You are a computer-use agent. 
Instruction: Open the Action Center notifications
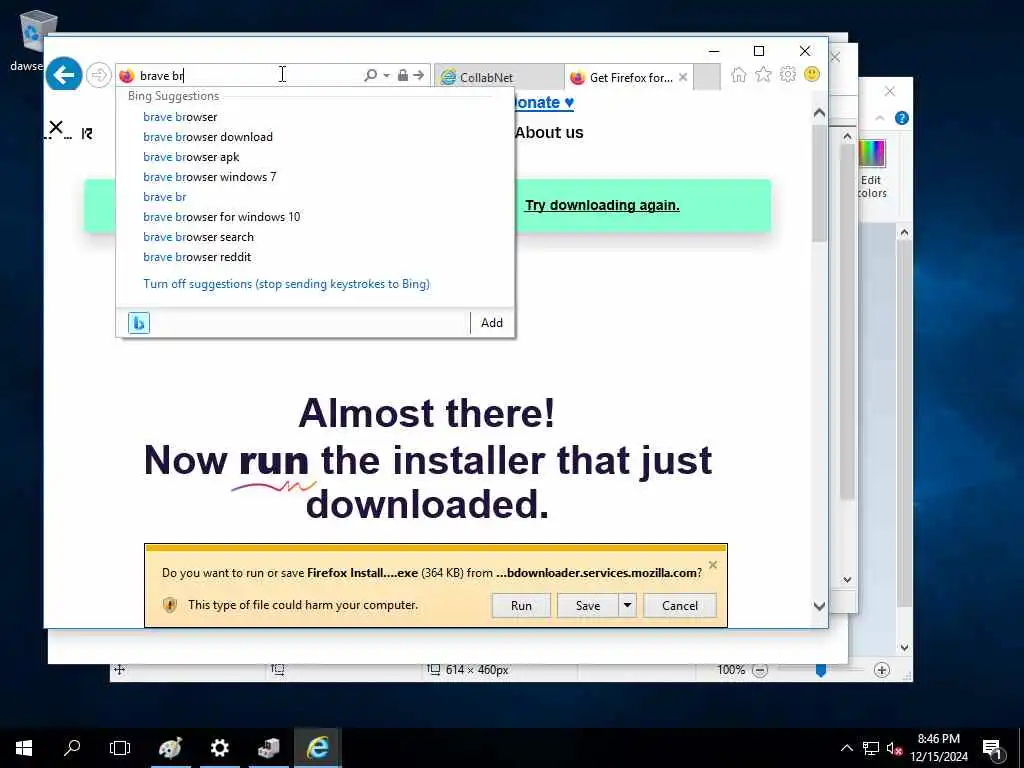tap(993, 748)
